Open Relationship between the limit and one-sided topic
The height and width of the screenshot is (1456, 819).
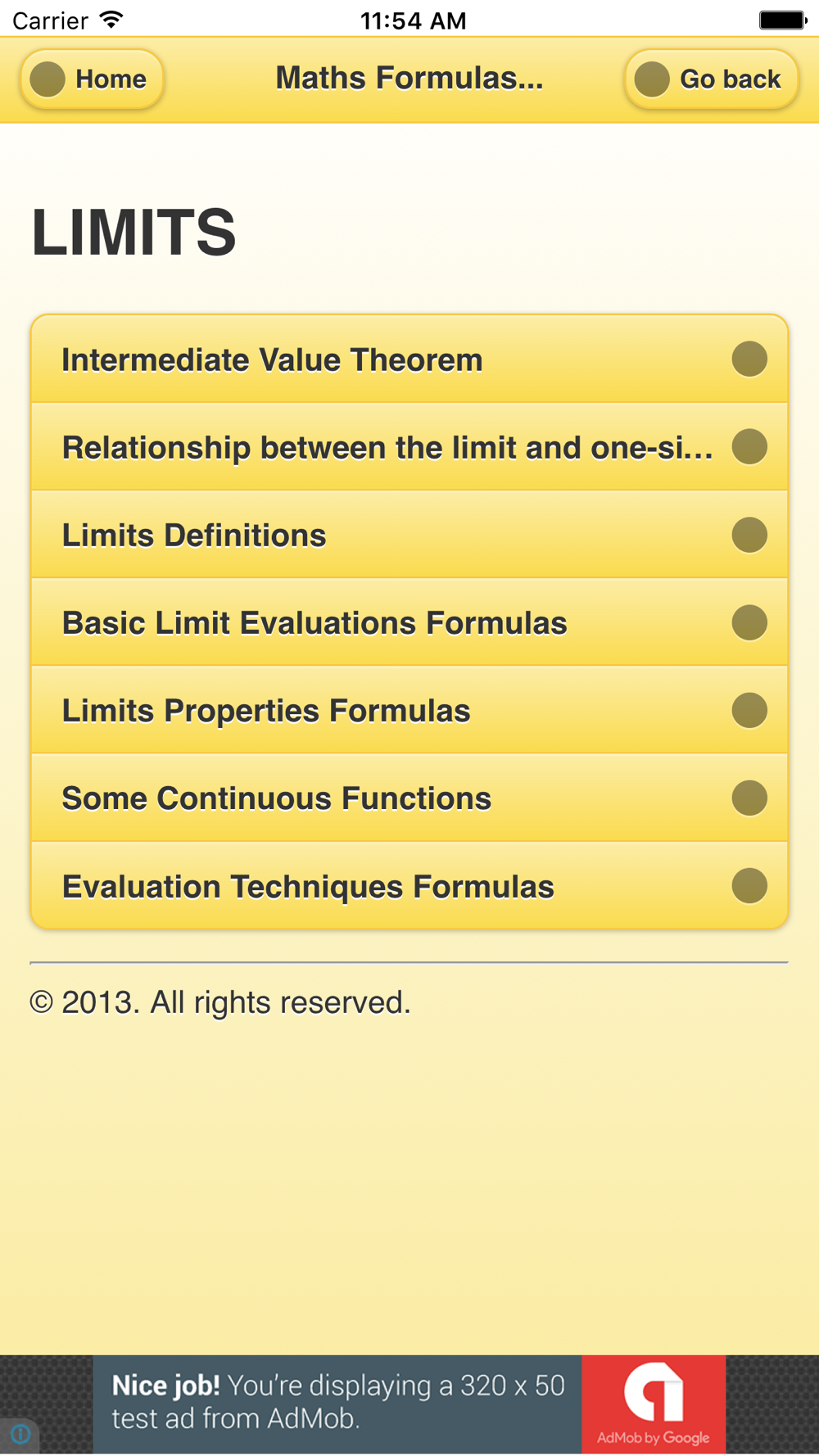(387, 448)
